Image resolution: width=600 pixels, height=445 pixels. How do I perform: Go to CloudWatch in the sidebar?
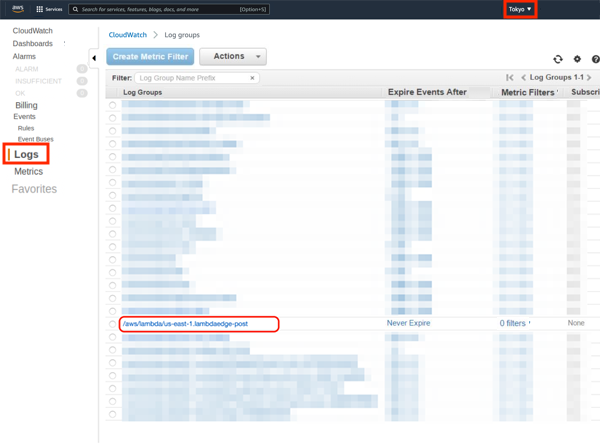(33, 31)
